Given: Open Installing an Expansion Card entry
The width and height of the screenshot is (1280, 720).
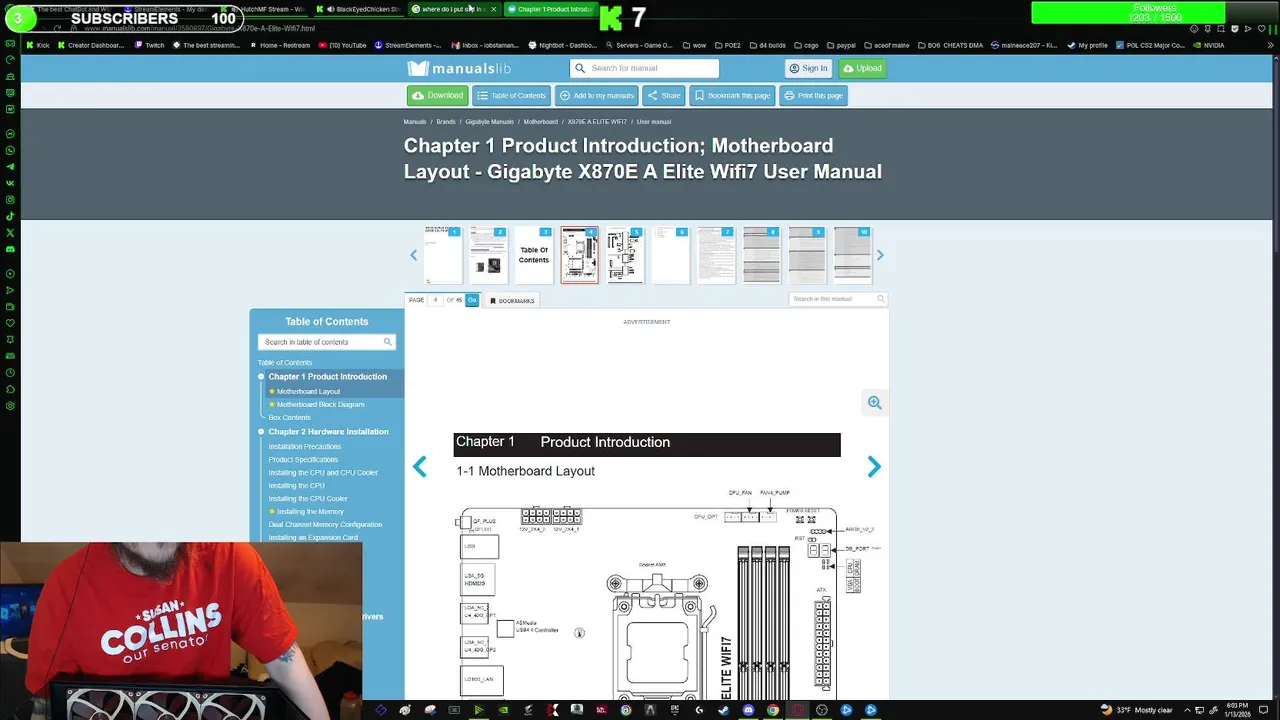Looking at the screenshot, I should click(x=313, y=538).
